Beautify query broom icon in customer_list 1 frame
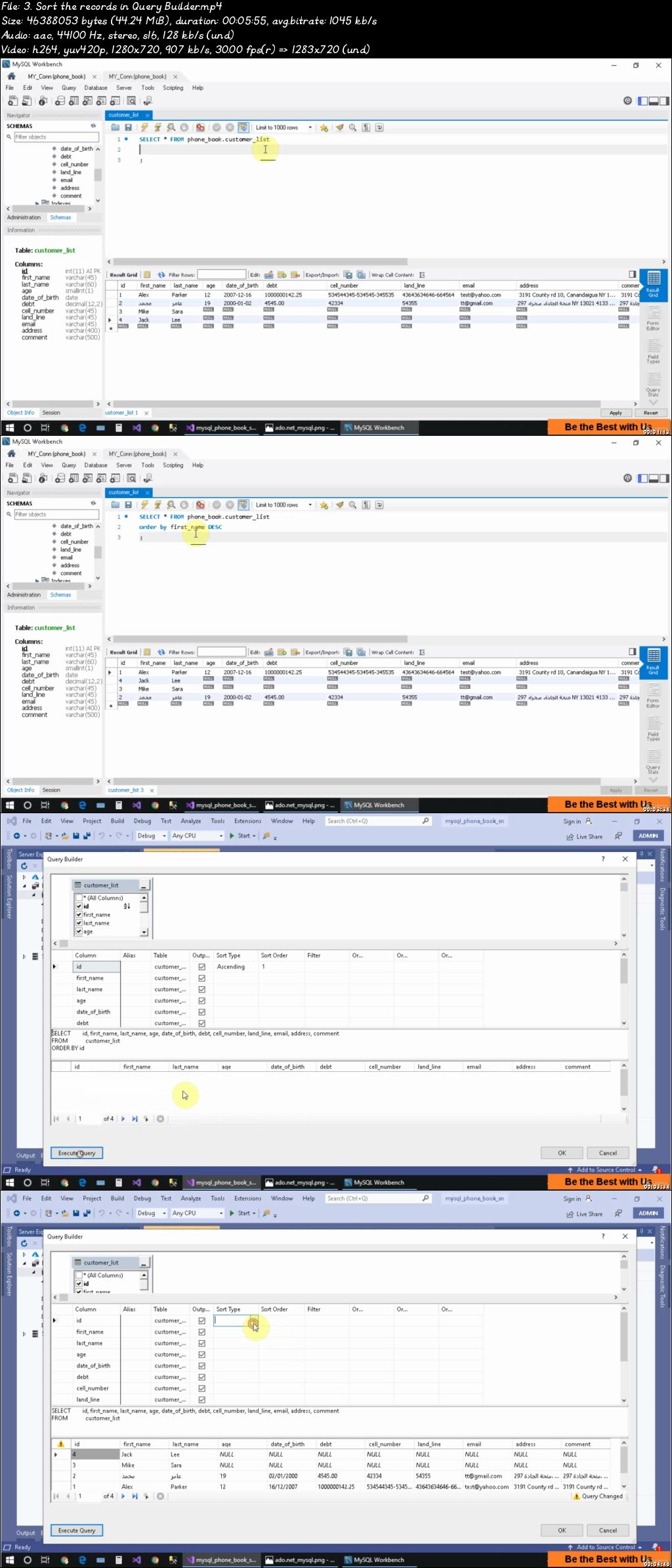Image resolution: width=672 pixels, height=1568 pixels. coord(339,127)
